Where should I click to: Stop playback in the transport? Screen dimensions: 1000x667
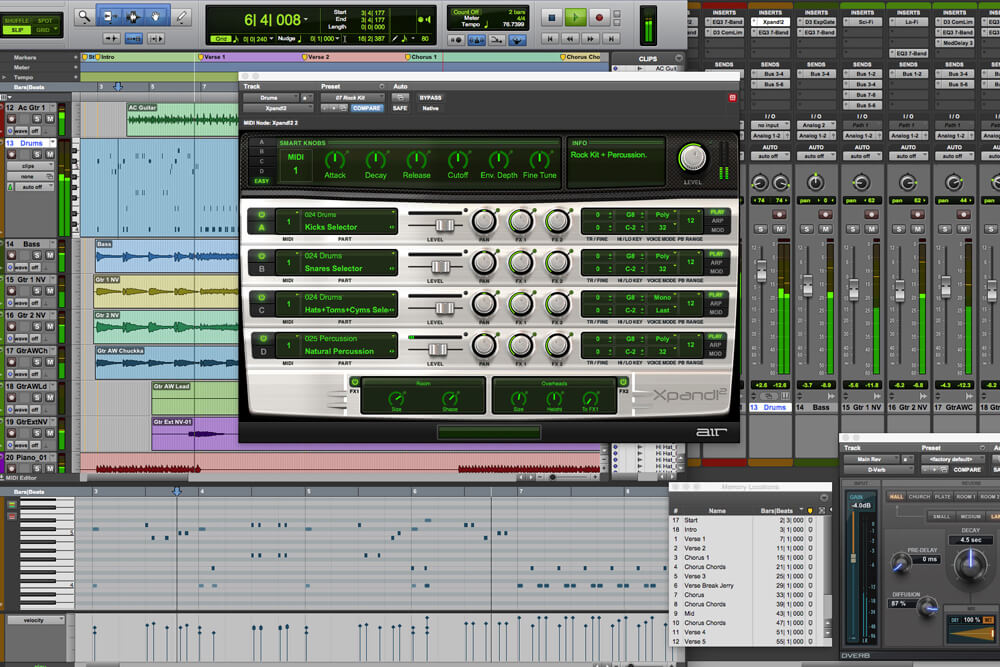click(x=552, y=18)
